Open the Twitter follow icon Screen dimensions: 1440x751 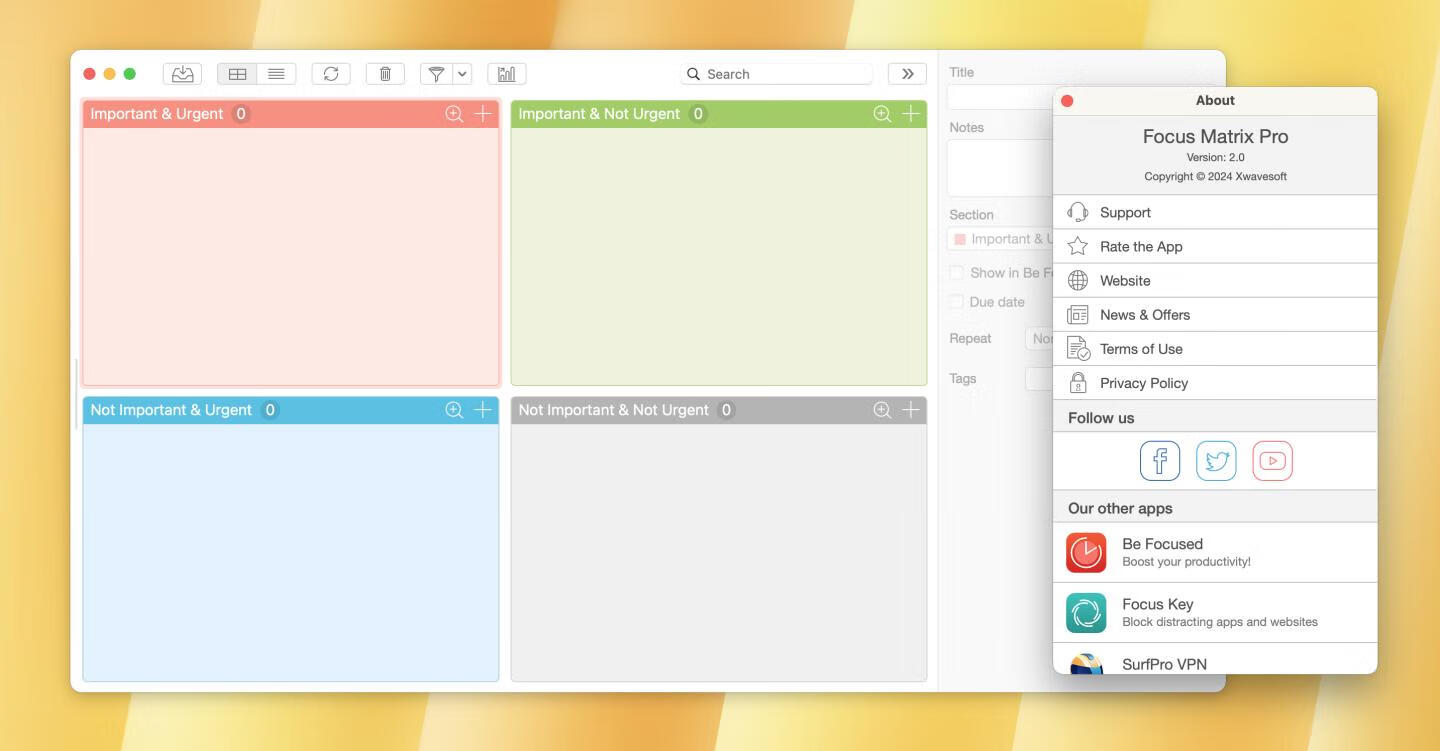click(1216, 461)
